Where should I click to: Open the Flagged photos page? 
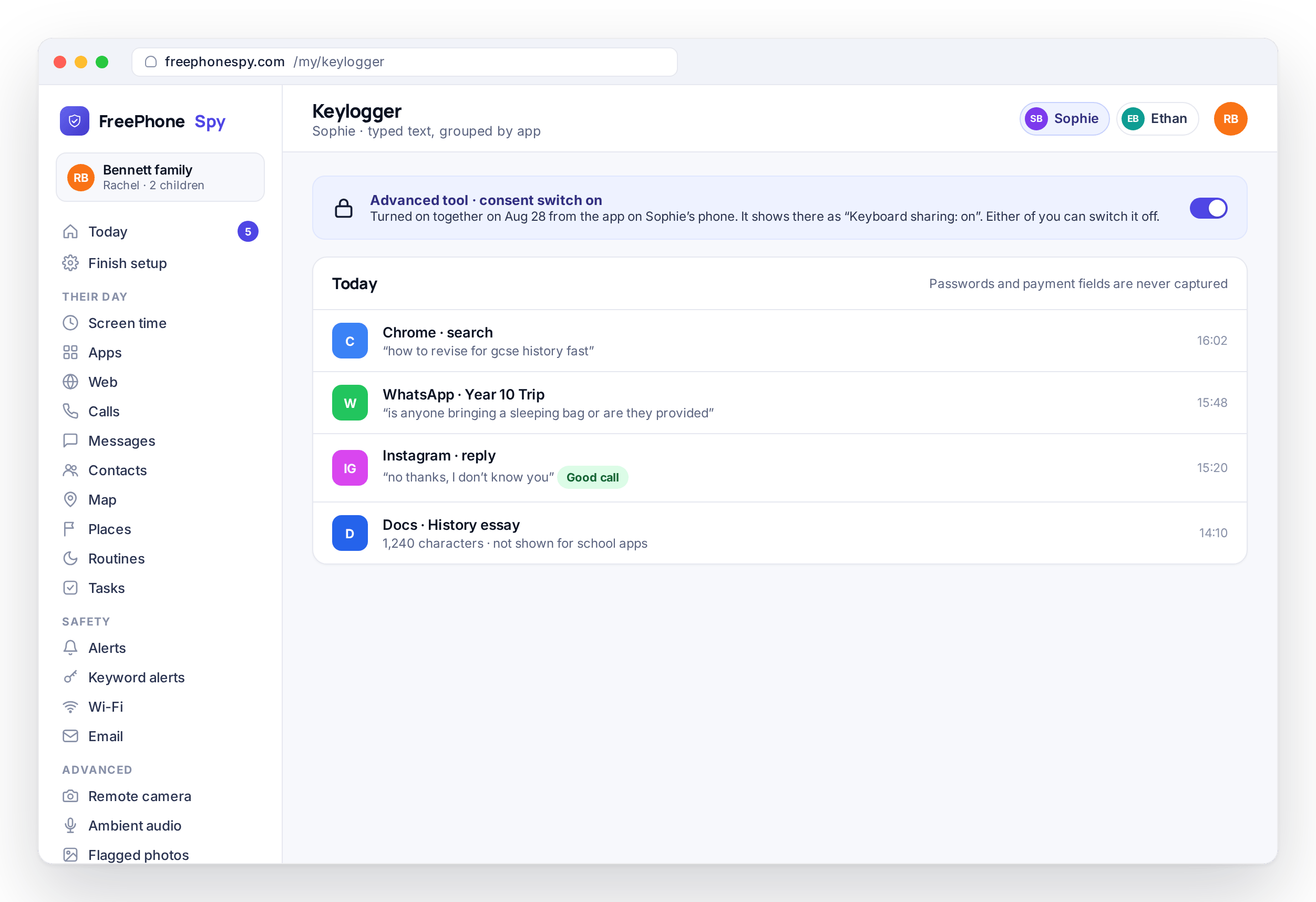tap(160, 856)
